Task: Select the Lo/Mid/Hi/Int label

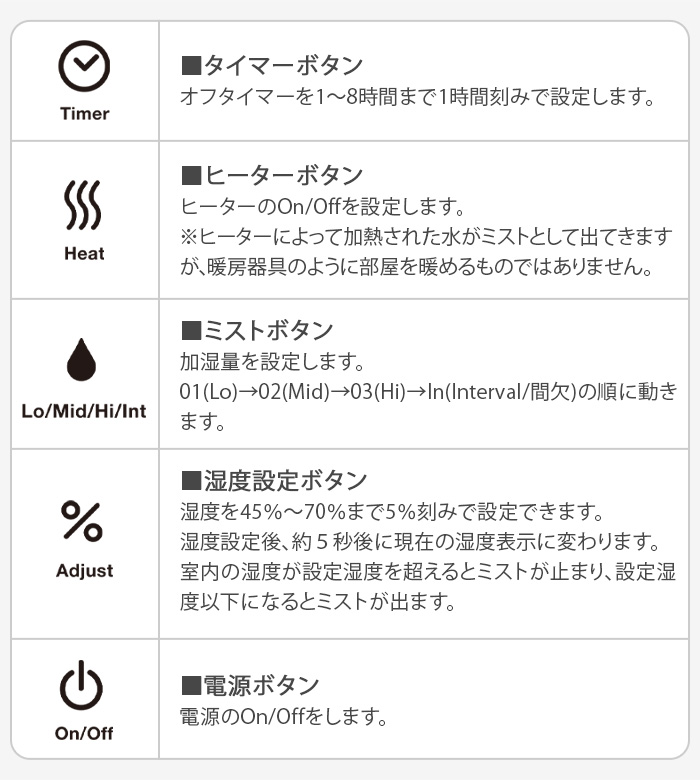Action: (84, 411)
